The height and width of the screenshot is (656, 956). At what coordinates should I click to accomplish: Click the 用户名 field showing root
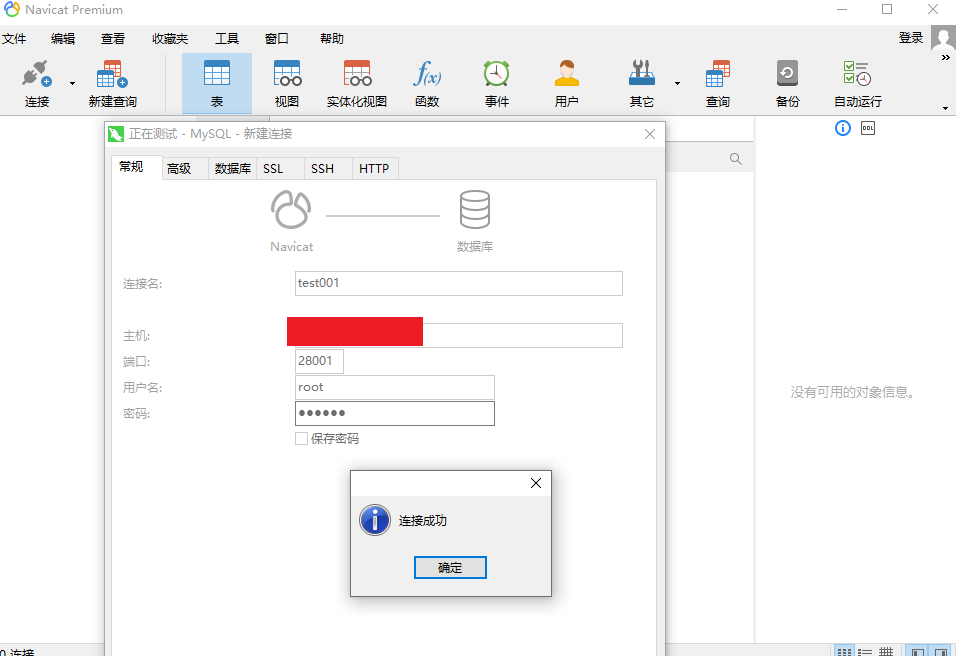click(x=394, y=387)
